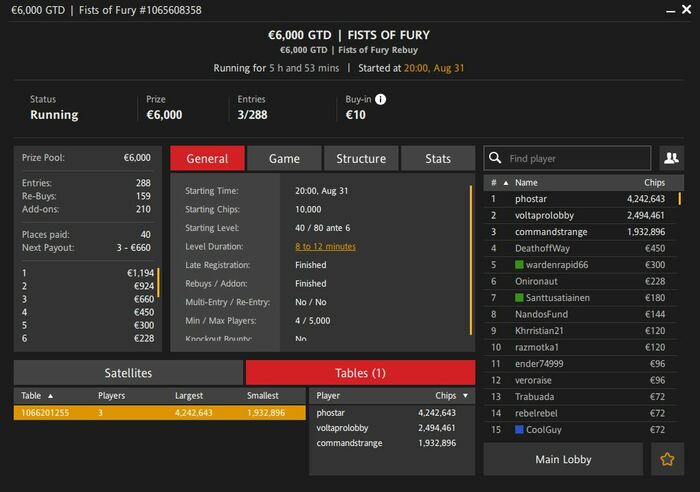Click the Started at 20:00, Aug 31 text
This screenshot has width=700, height=492.
(x=411, y=68)
